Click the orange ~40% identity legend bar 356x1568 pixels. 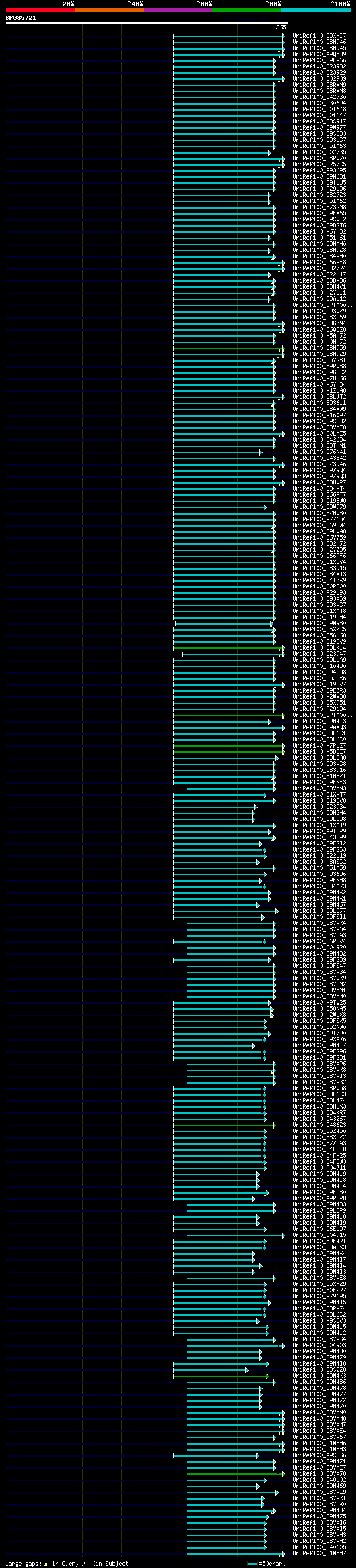tap(109, 10)
